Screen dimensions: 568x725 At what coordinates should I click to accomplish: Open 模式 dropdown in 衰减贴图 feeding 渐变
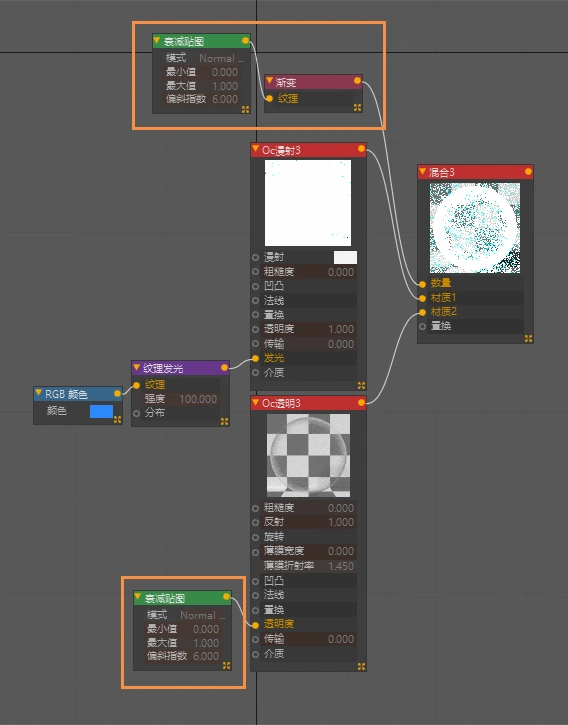(222, 58)
